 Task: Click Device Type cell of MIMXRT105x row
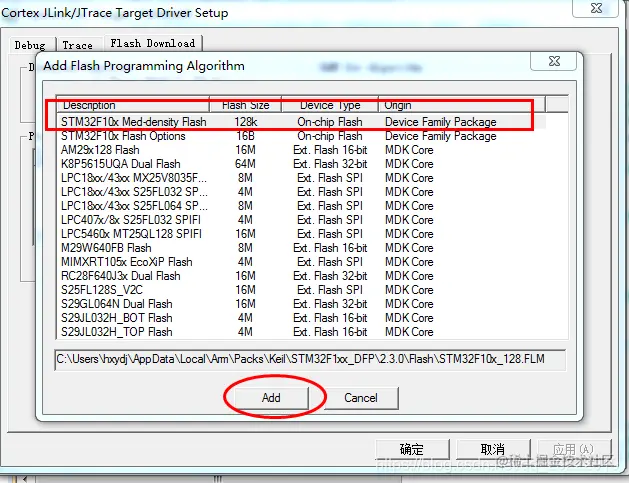[330, 262]
